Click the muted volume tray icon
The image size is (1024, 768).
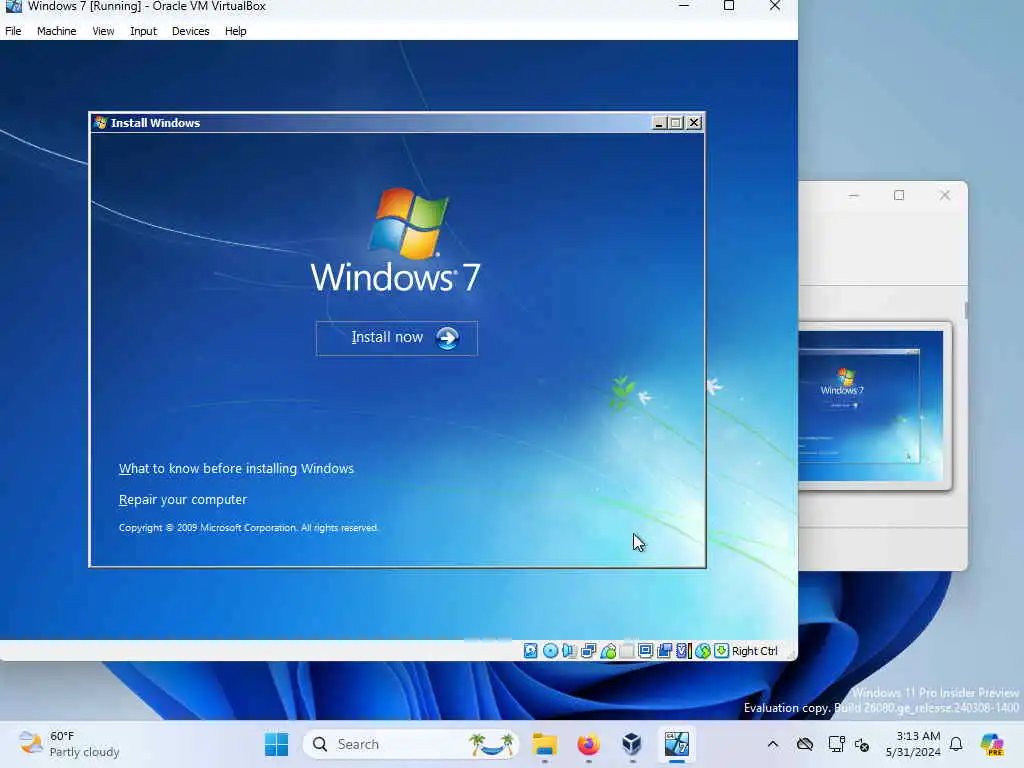[862, 744]
